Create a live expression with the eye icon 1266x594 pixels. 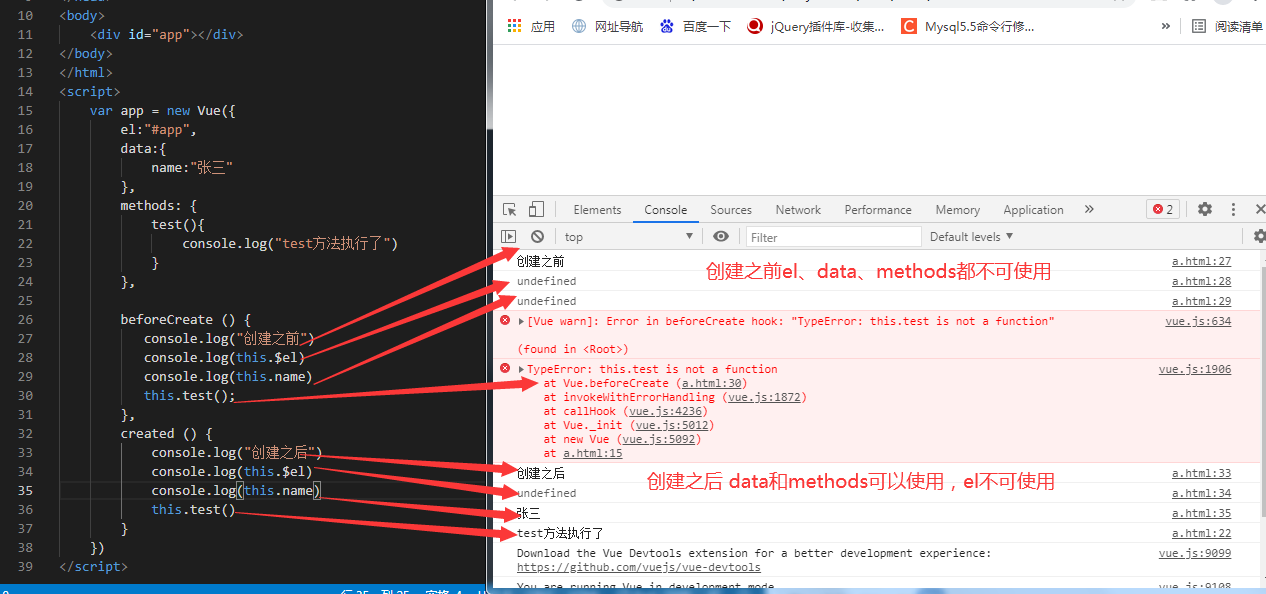721,236
